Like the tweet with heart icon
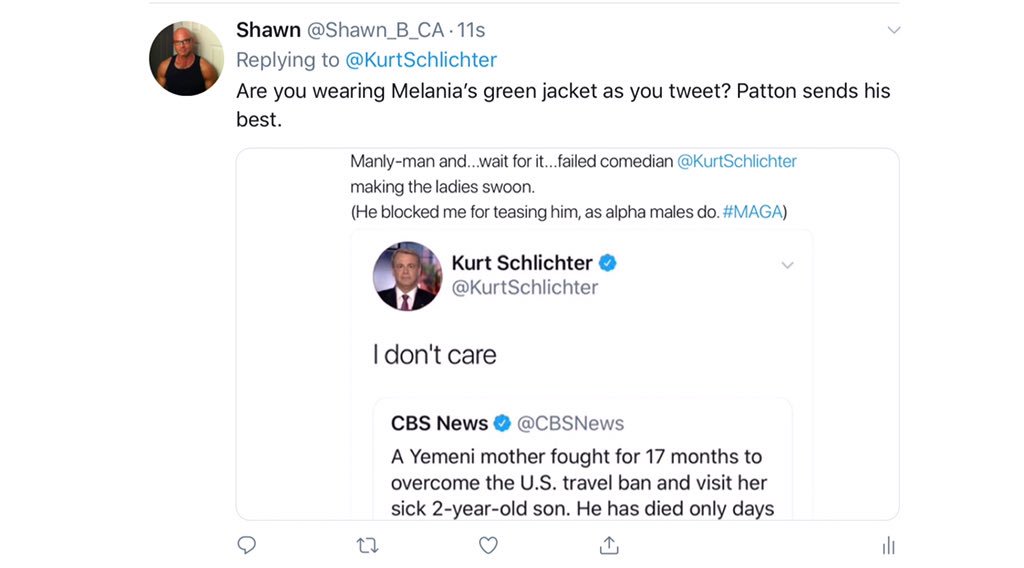Image resolution: width=1024 pixels, height=568 pixels. click(x=488, y=545)
